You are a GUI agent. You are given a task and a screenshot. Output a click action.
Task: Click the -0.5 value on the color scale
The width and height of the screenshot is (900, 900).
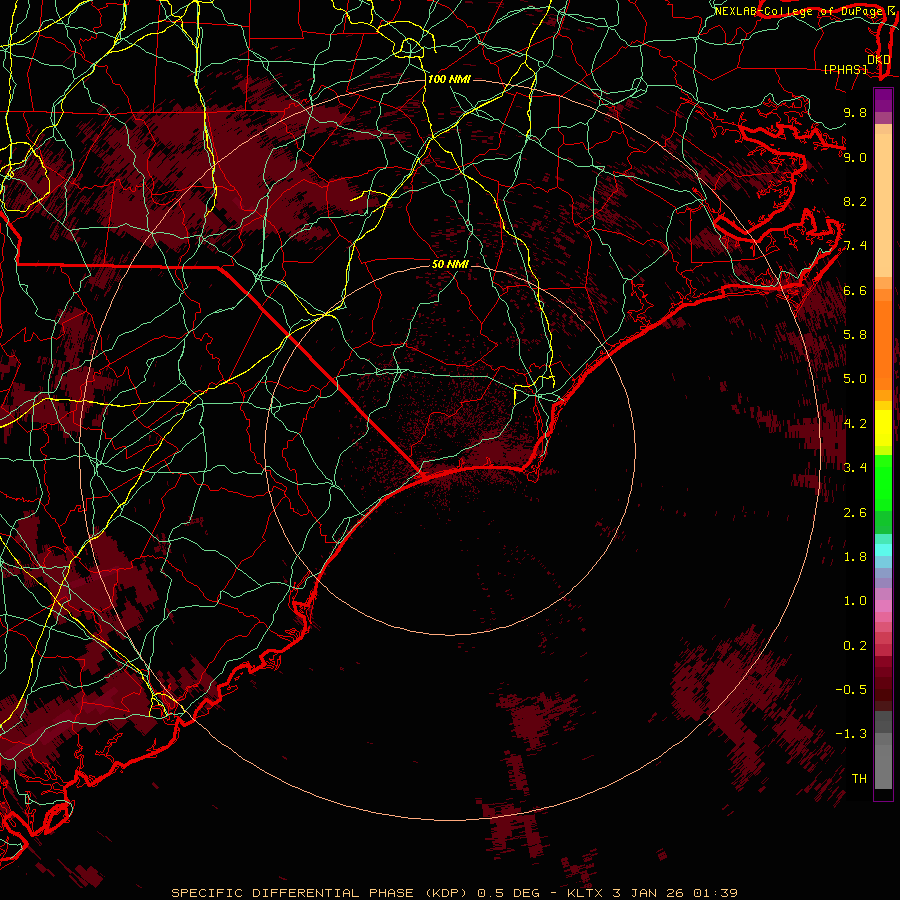pos(851,690)
